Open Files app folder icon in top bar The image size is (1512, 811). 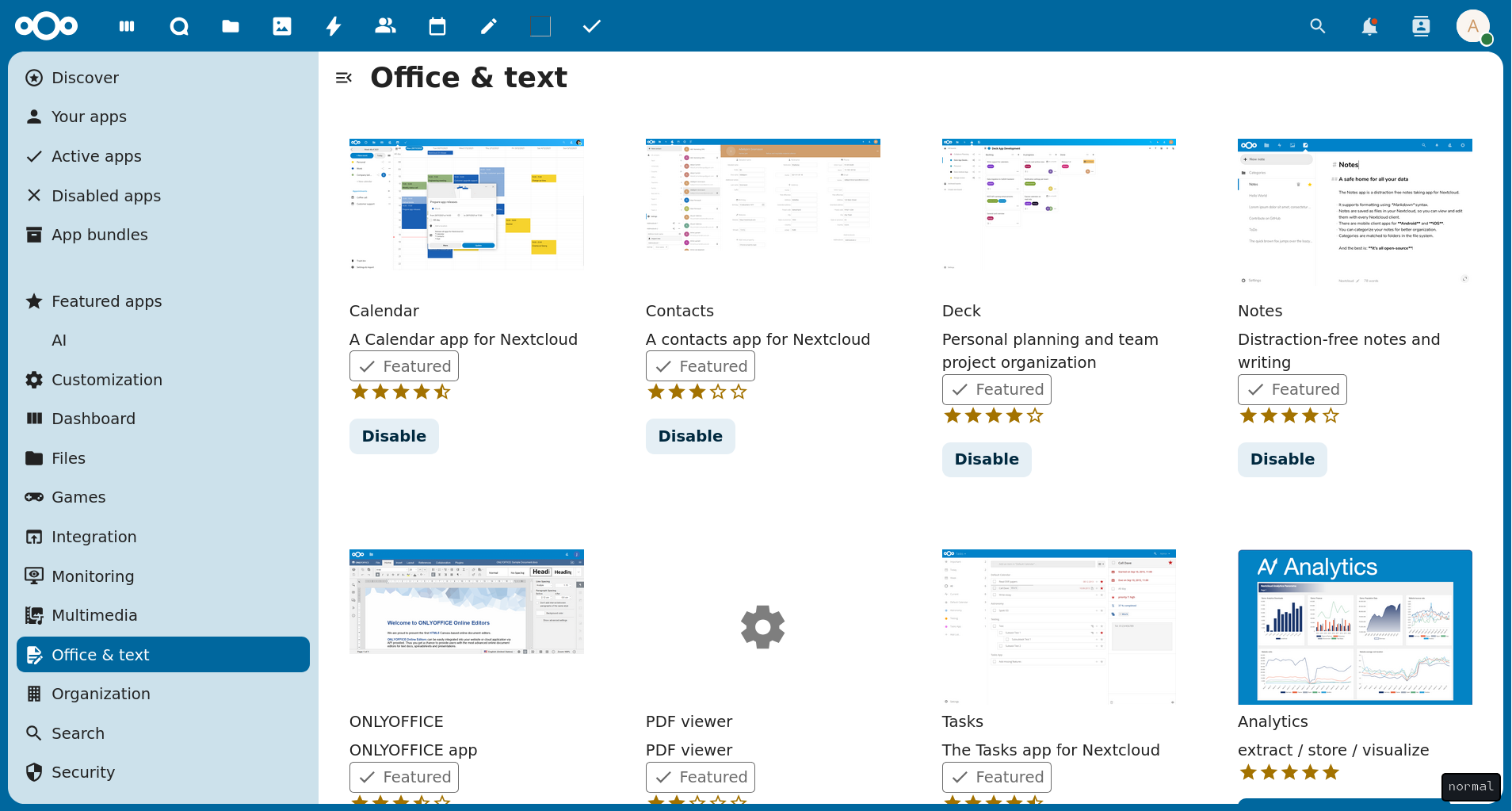click(231, 26)
